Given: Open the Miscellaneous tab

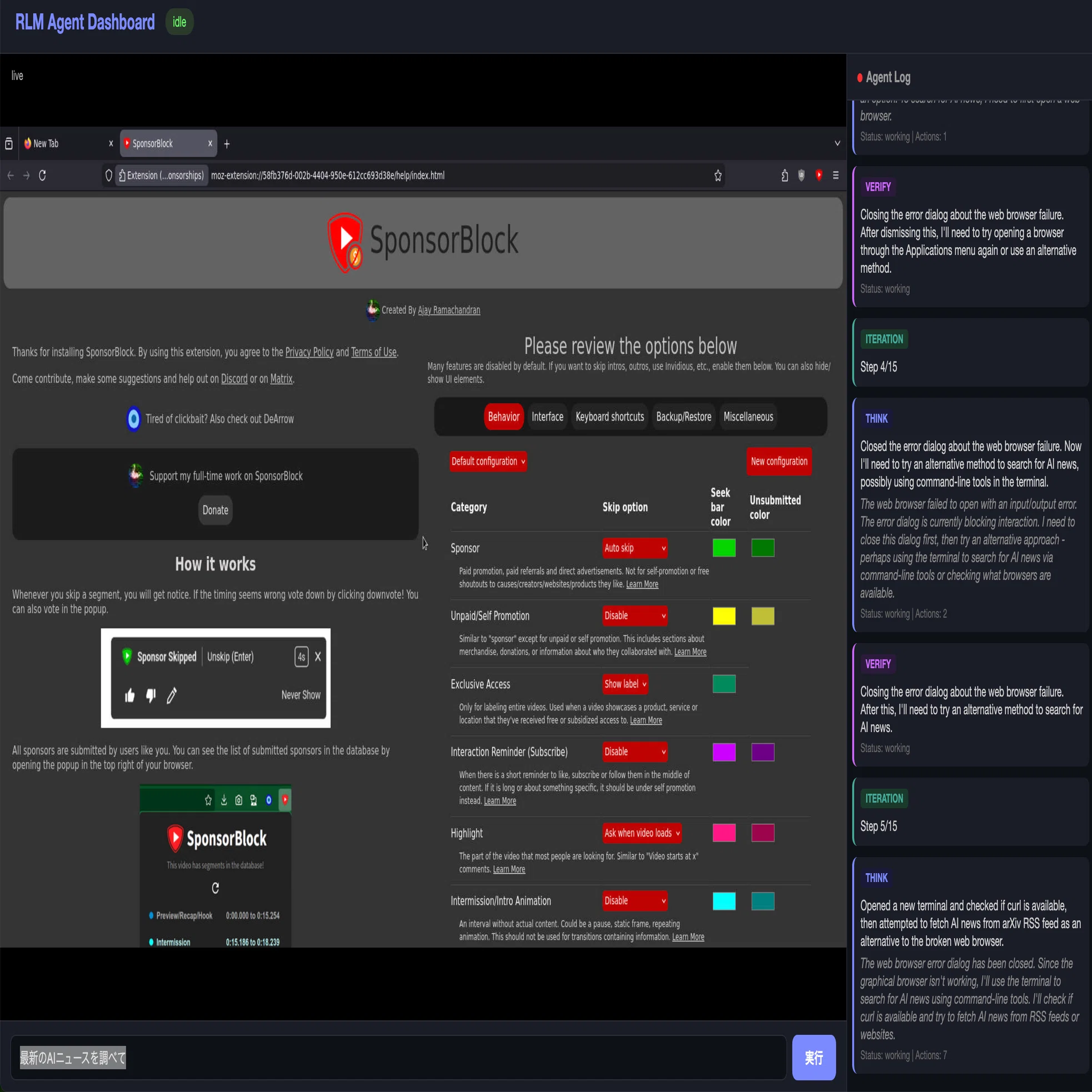Looking at the screenshot, I should [x=748, y=417].
